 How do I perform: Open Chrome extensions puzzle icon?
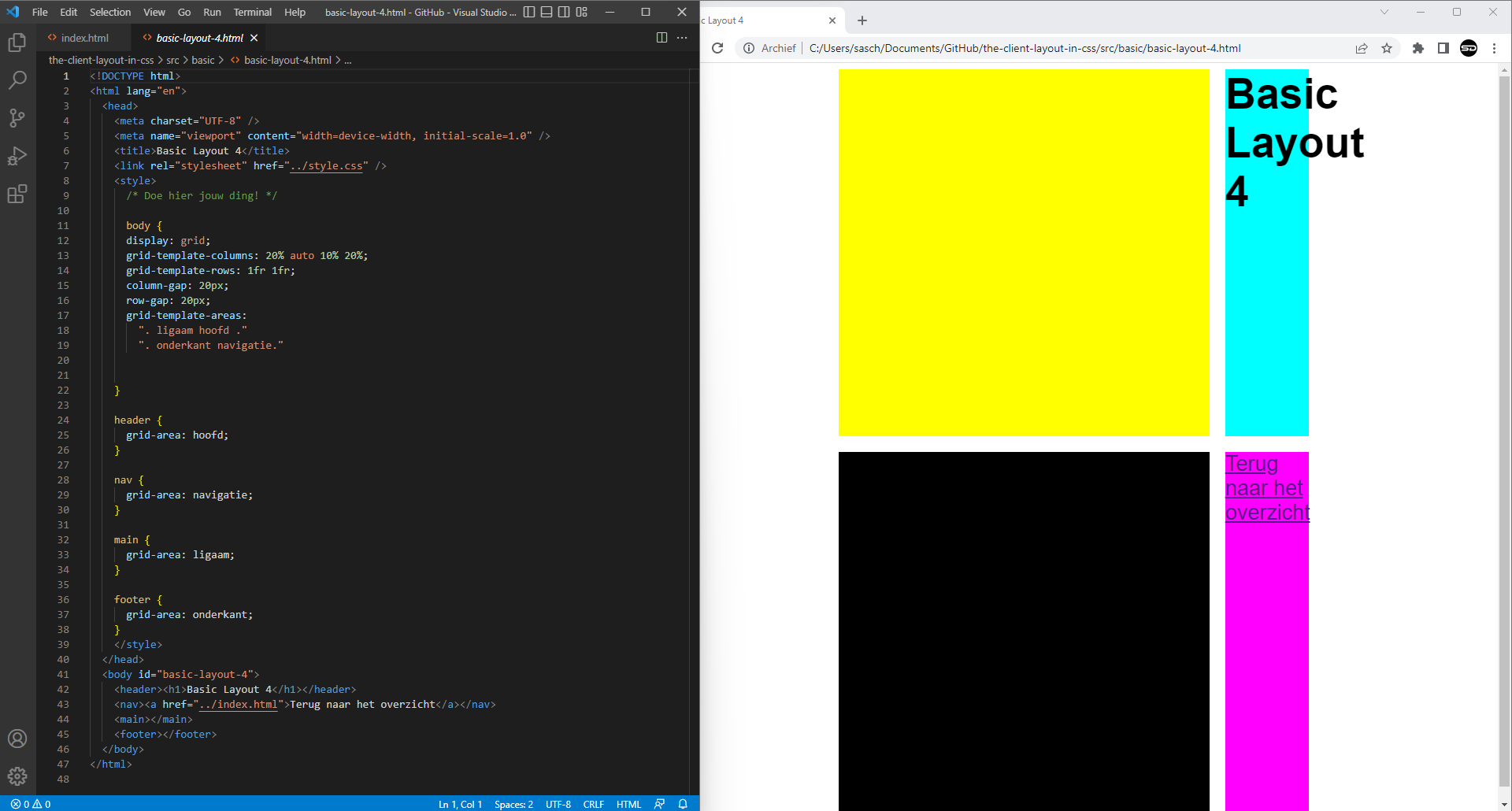(1418, 48)
